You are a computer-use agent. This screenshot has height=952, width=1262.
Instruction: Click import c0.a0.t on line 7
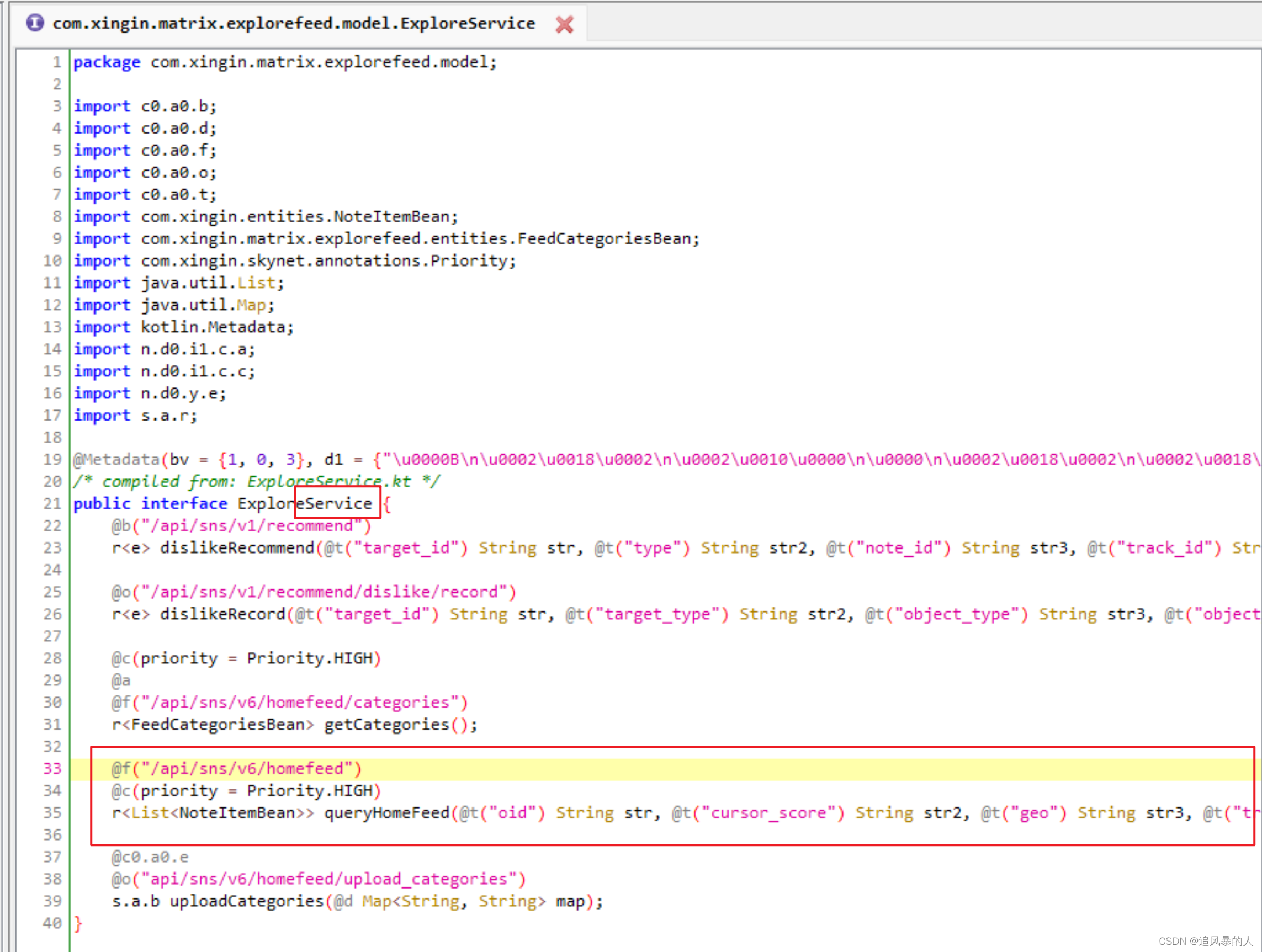coord(145,194)
